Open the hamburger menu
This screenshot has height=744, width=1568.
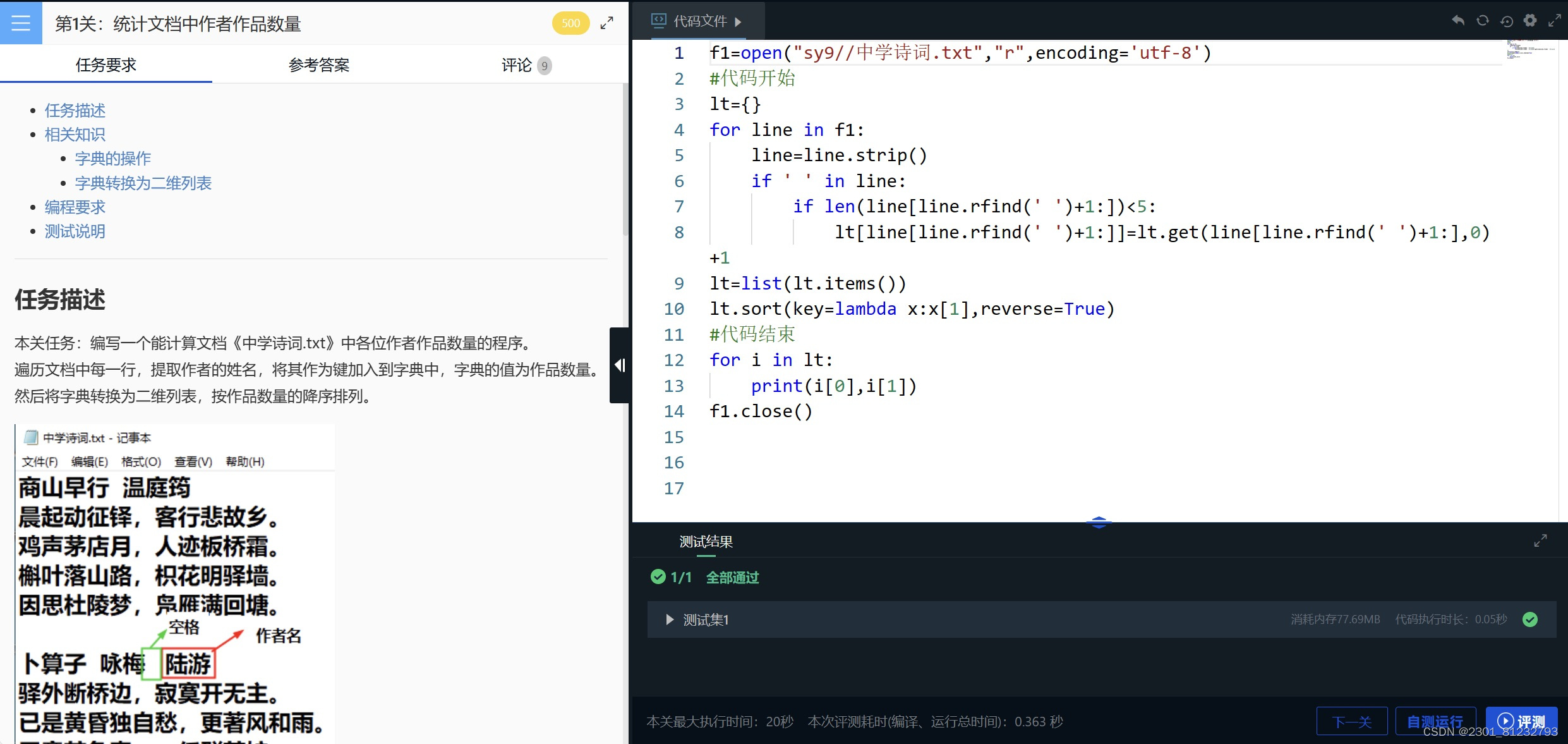[21, 23]
